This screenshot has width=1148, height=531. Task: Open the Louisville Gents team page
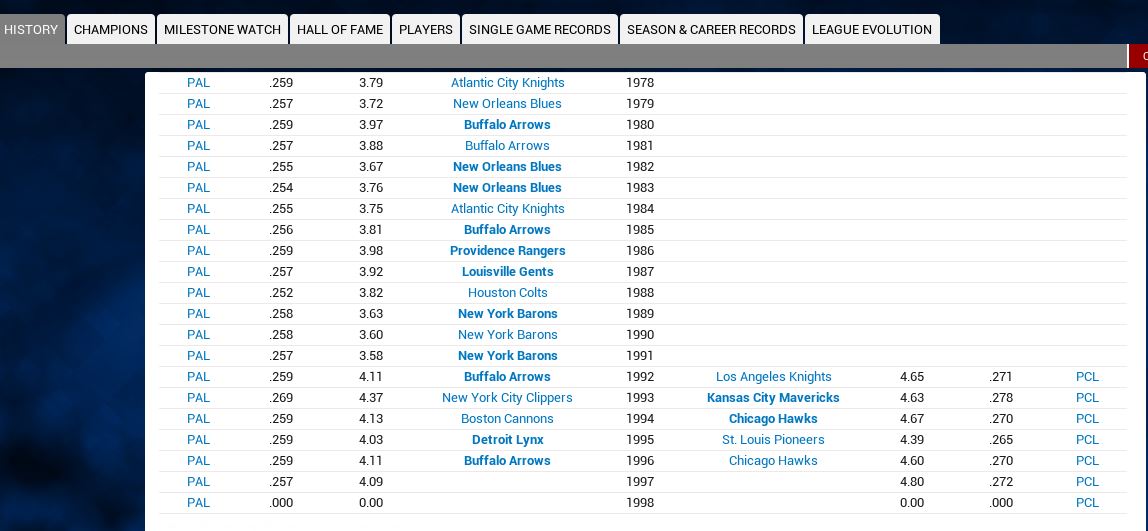point(507,272)
